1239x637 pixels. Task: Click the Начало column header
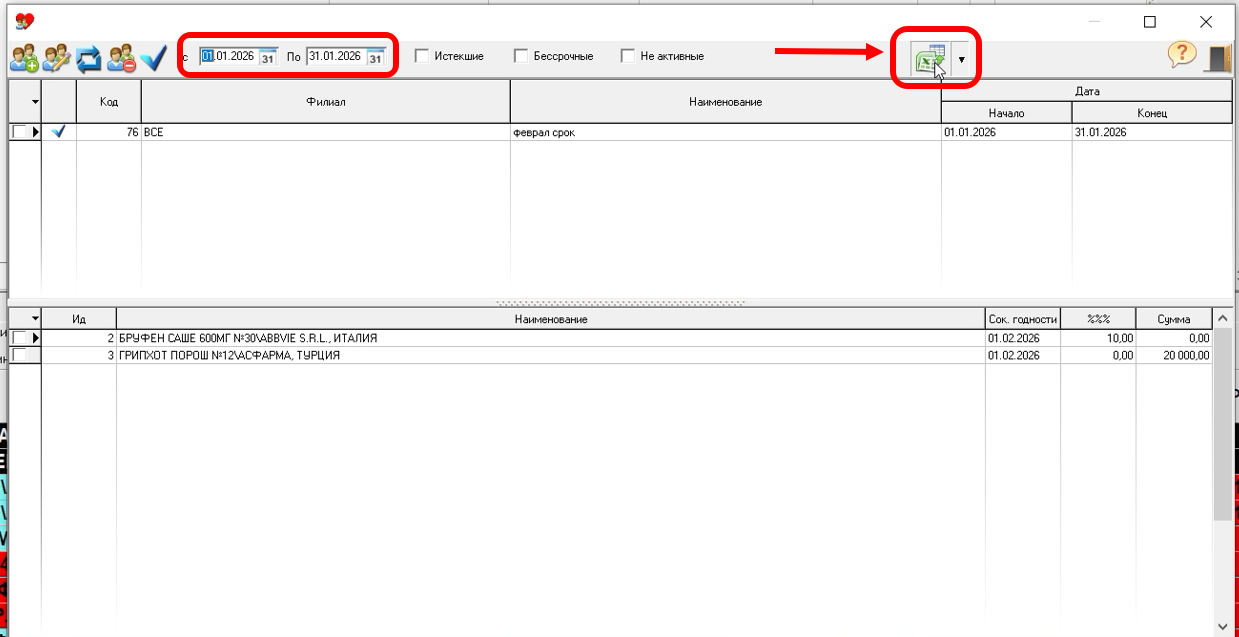[1007, 113]
